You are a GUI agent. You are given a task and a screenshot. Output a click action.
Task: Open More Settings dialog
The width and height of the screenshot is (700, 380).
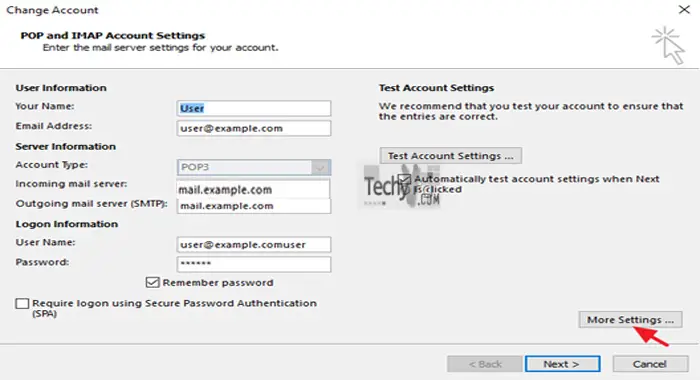tap(630, 320)
